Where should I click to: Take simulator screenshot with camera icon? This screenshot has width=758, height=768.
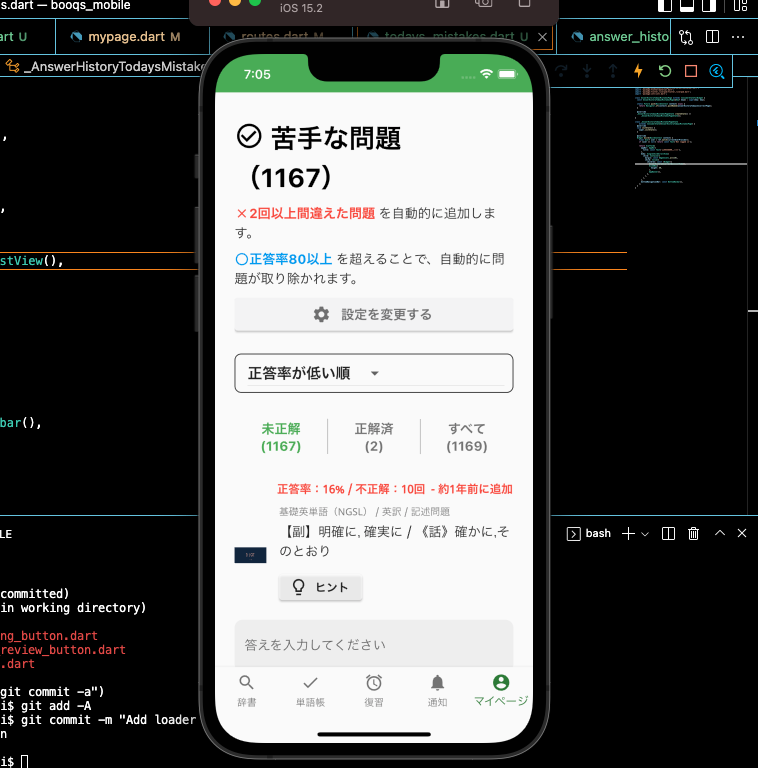[x=483, y=3]
